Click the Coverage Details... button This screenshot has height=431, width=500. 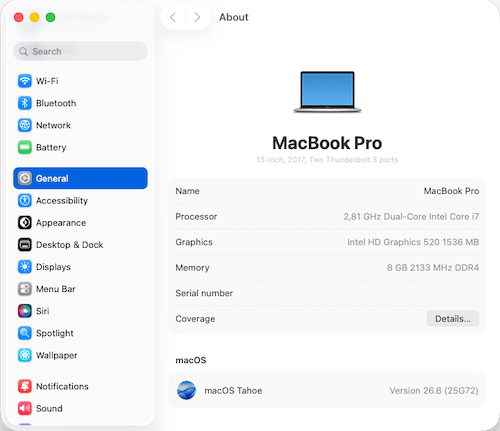(x=453, y=319)
